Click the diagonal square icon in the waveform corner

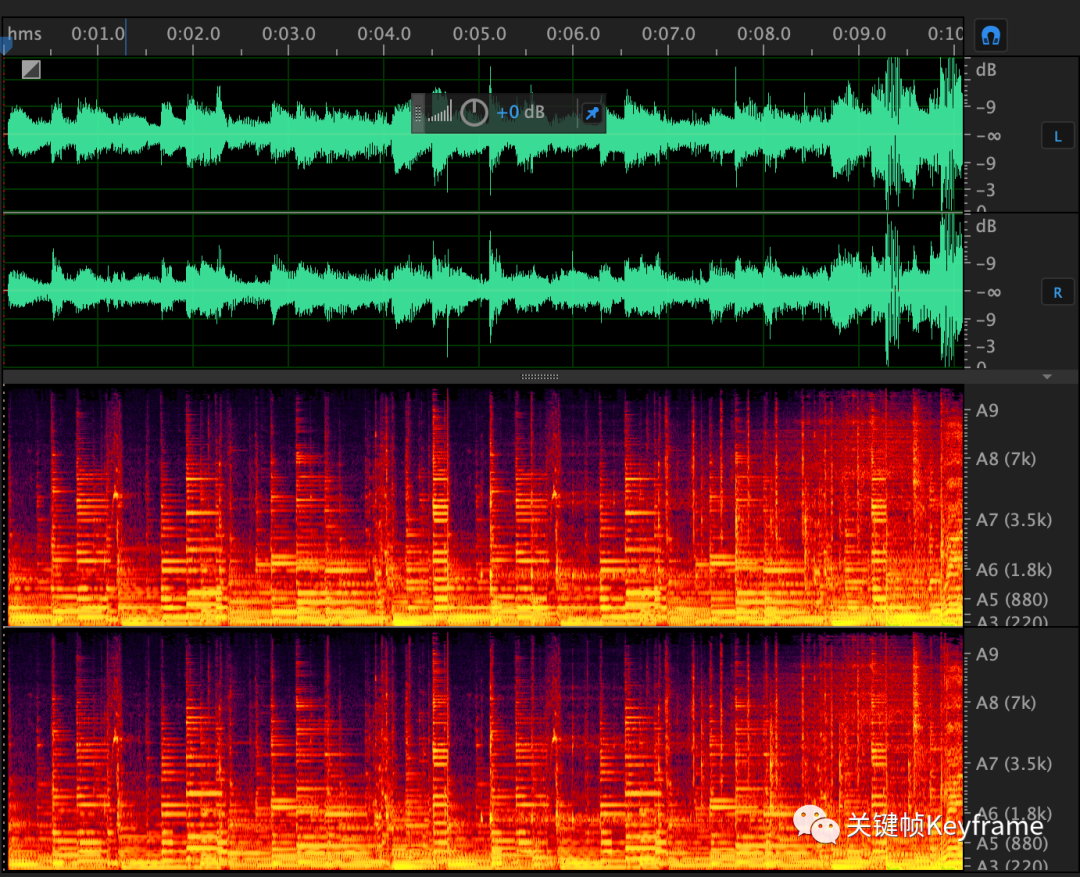click(x=31, y=69)
